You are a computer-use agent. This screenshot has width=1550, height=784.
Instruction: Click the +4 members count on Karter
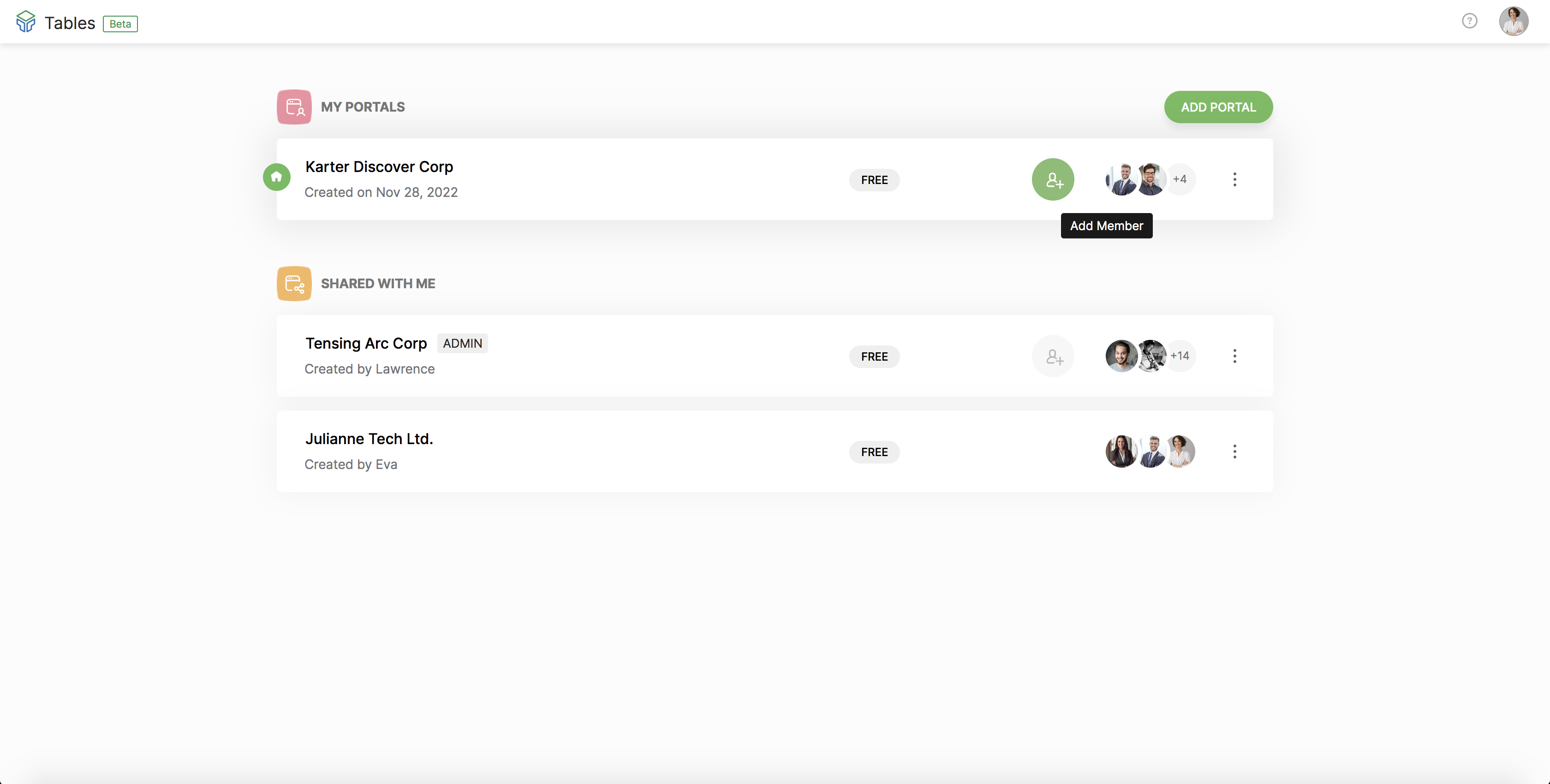pos(1180,179)
